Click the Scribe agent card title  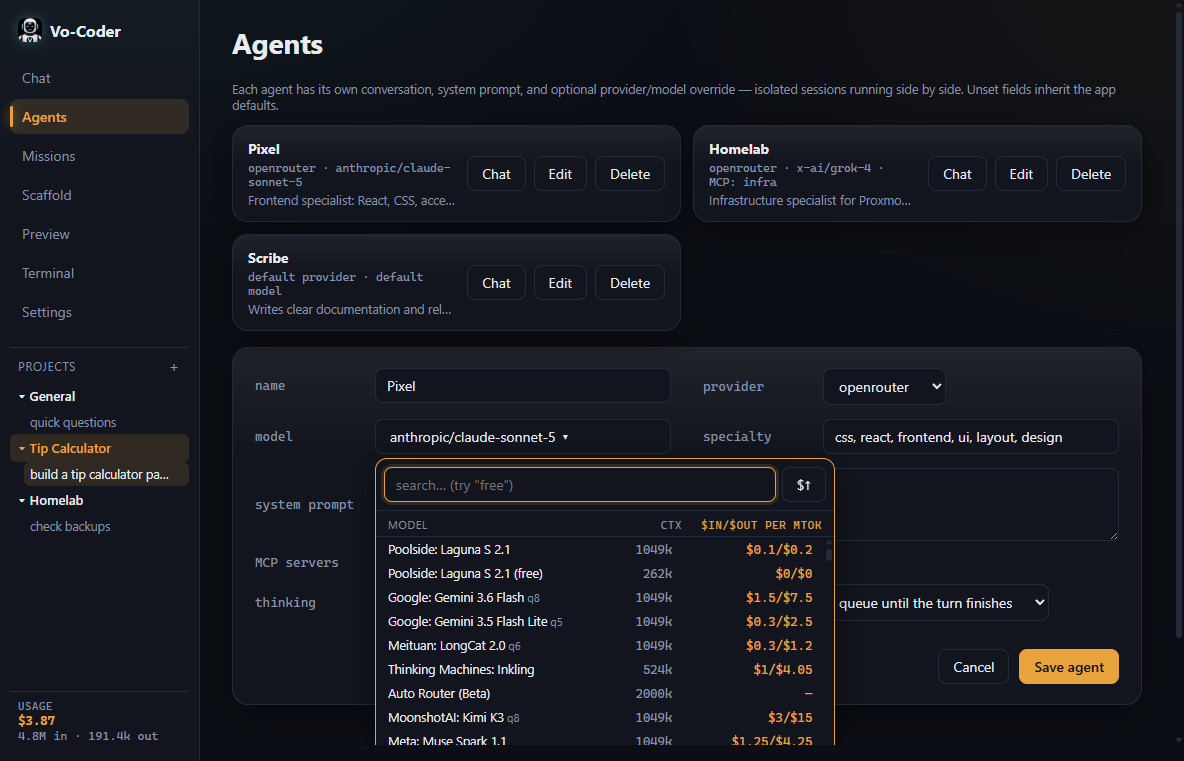click(268, 257)
